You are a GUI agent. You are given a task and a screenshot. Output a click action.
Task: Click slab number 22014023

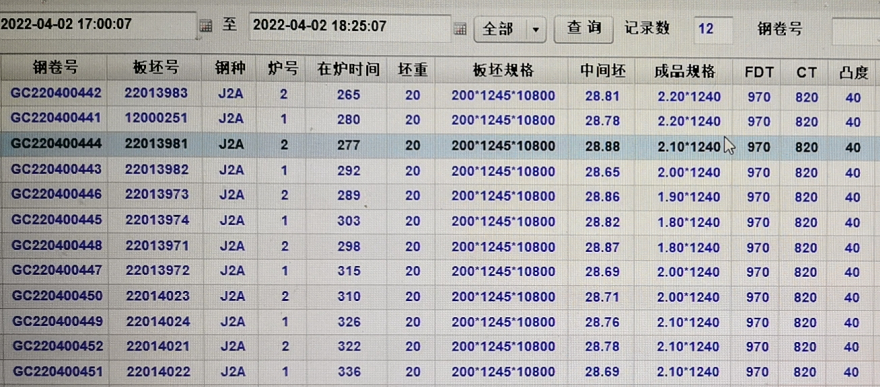coord(158,296)
